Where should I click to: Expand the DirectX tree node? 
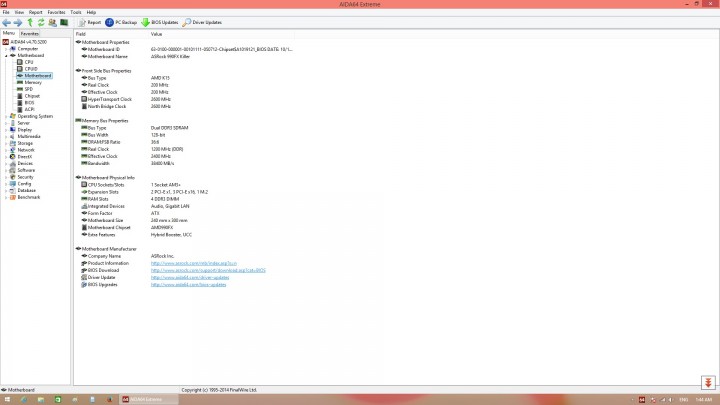[x=6, y=157]
